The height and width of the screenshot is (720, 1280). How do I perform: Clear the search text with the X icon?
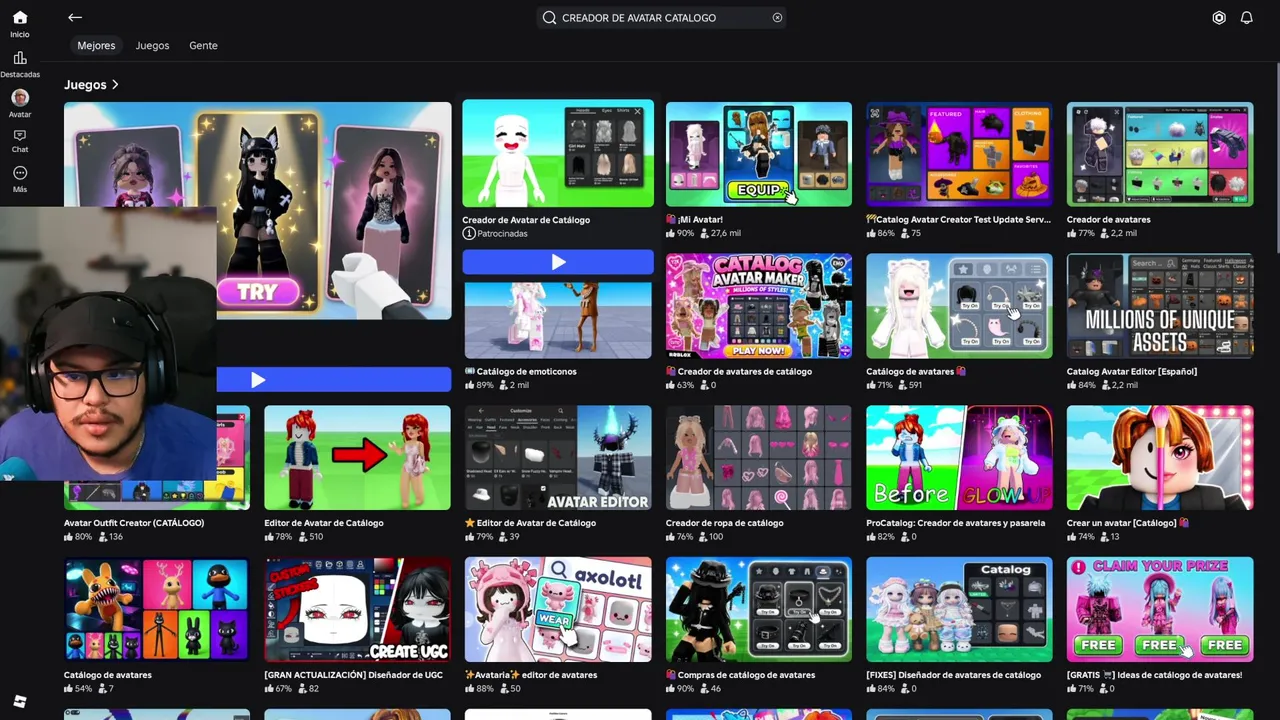[777, 17]
